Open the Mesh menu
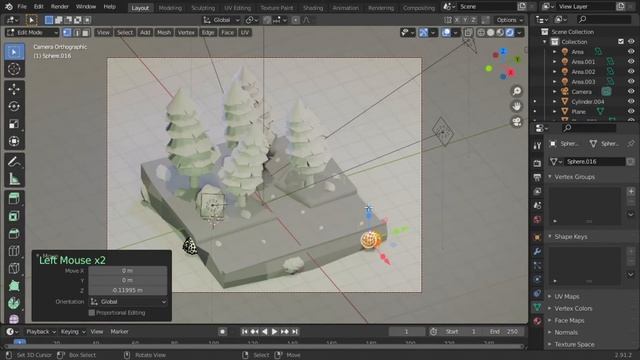 click(164, 33)
